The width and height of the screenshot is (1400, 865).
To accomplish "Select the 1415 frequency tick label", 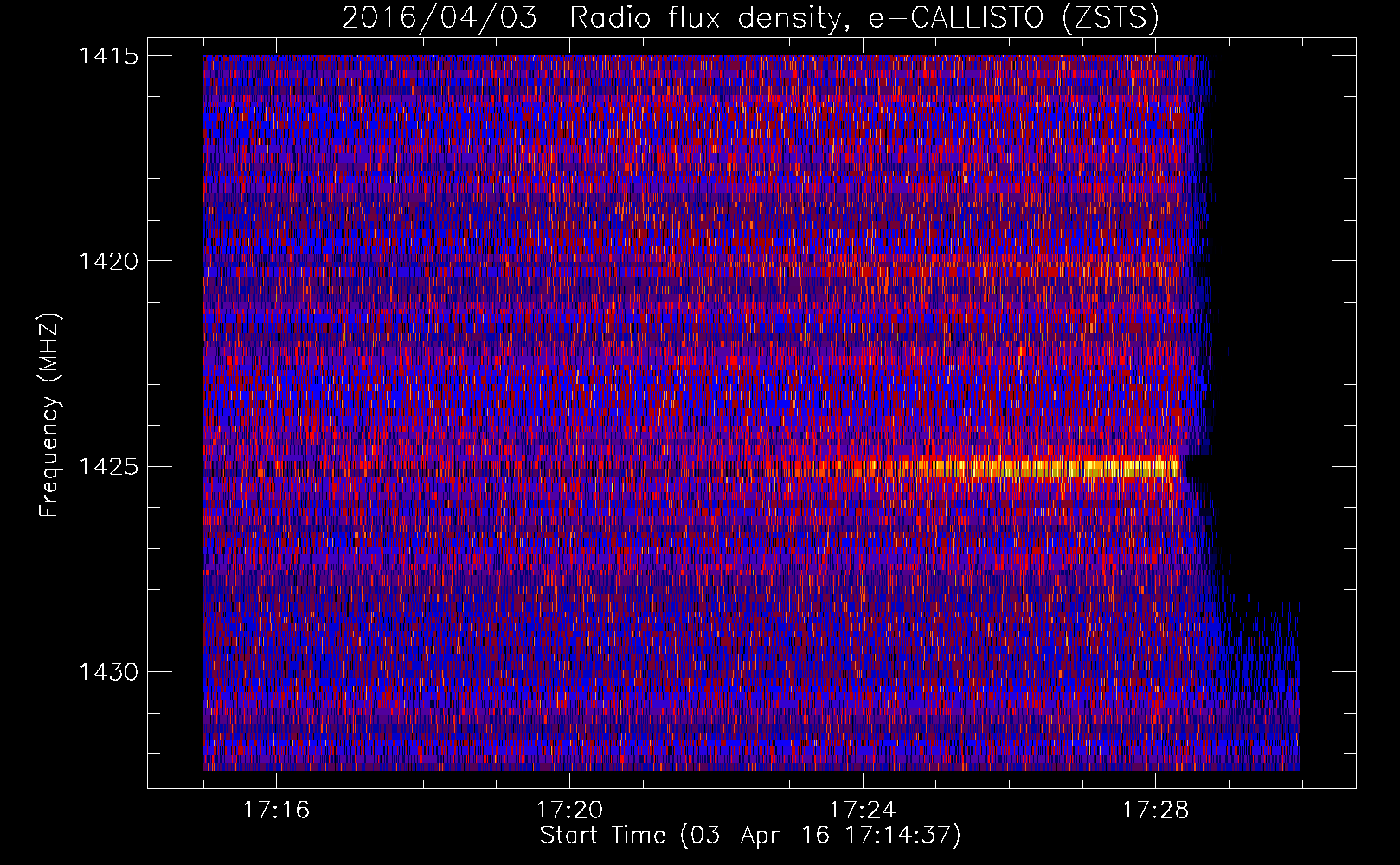I will click(108, 56).
